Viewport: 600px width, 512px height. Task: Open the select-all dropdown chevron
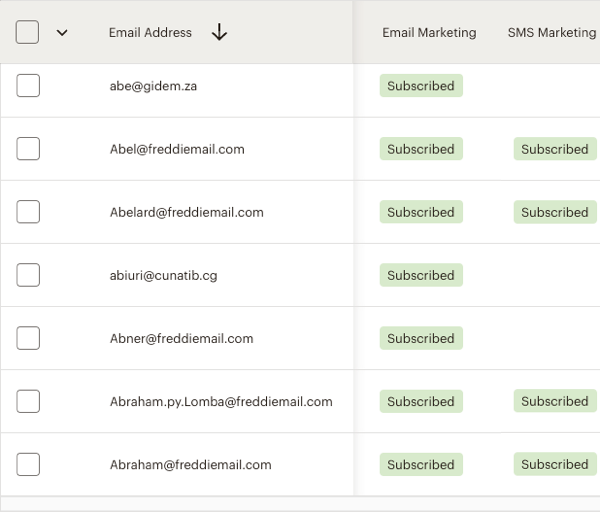[62, 32]
